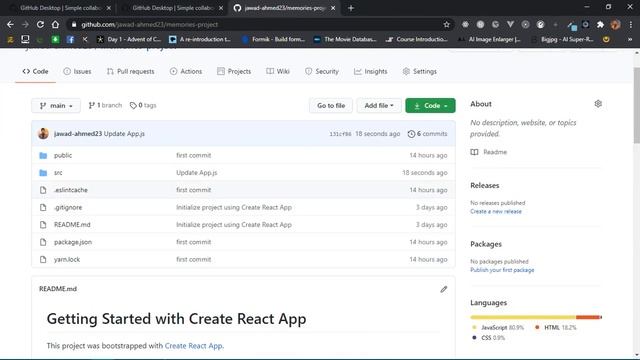Image resolution: width=640 pixels, height=360 pixels.
Task: Click the public folder icon
Action: (43, 156)
